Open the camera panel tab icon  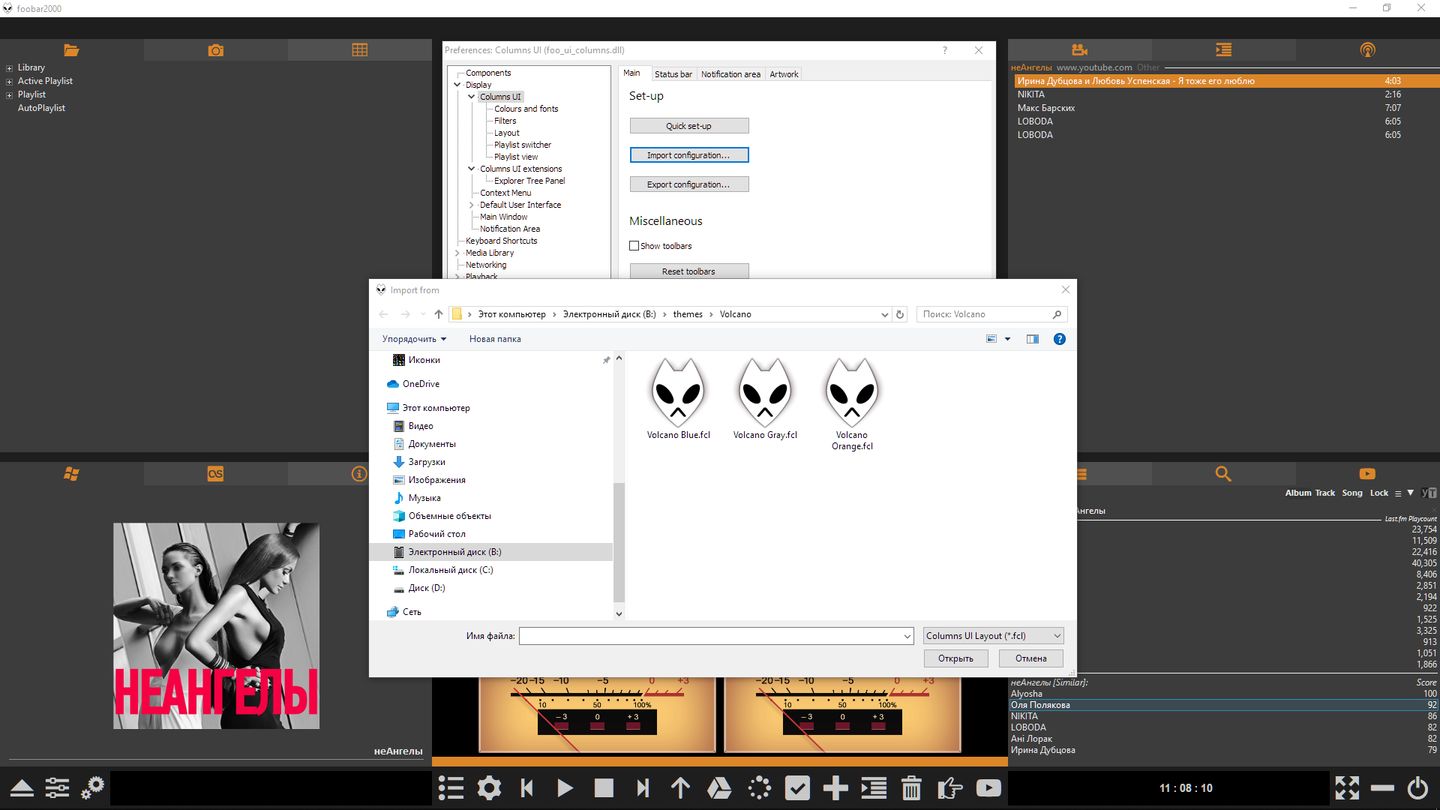215,50
